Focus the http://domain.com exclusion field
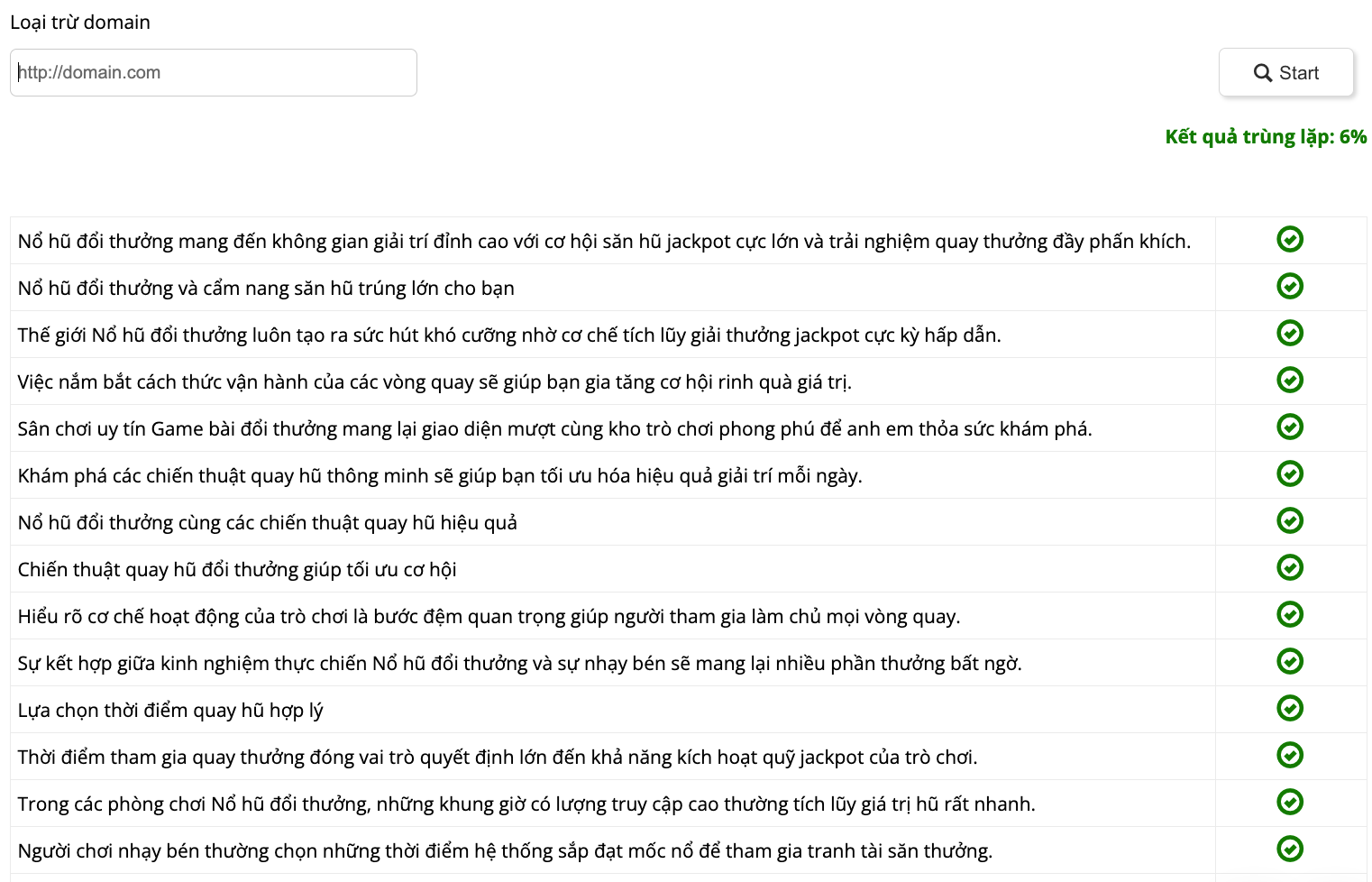1372x882 pixels. pyautogui.click(x=214, y=72)
